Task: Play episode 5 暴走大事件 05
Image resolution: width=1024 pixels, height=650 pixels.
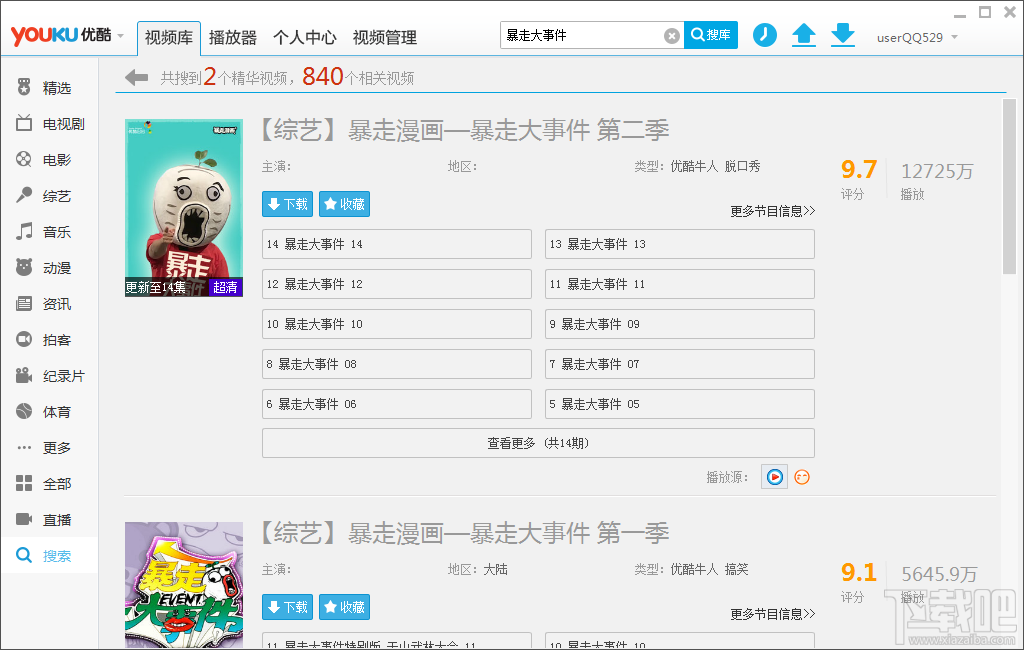Action: click(x=680, y=404)
